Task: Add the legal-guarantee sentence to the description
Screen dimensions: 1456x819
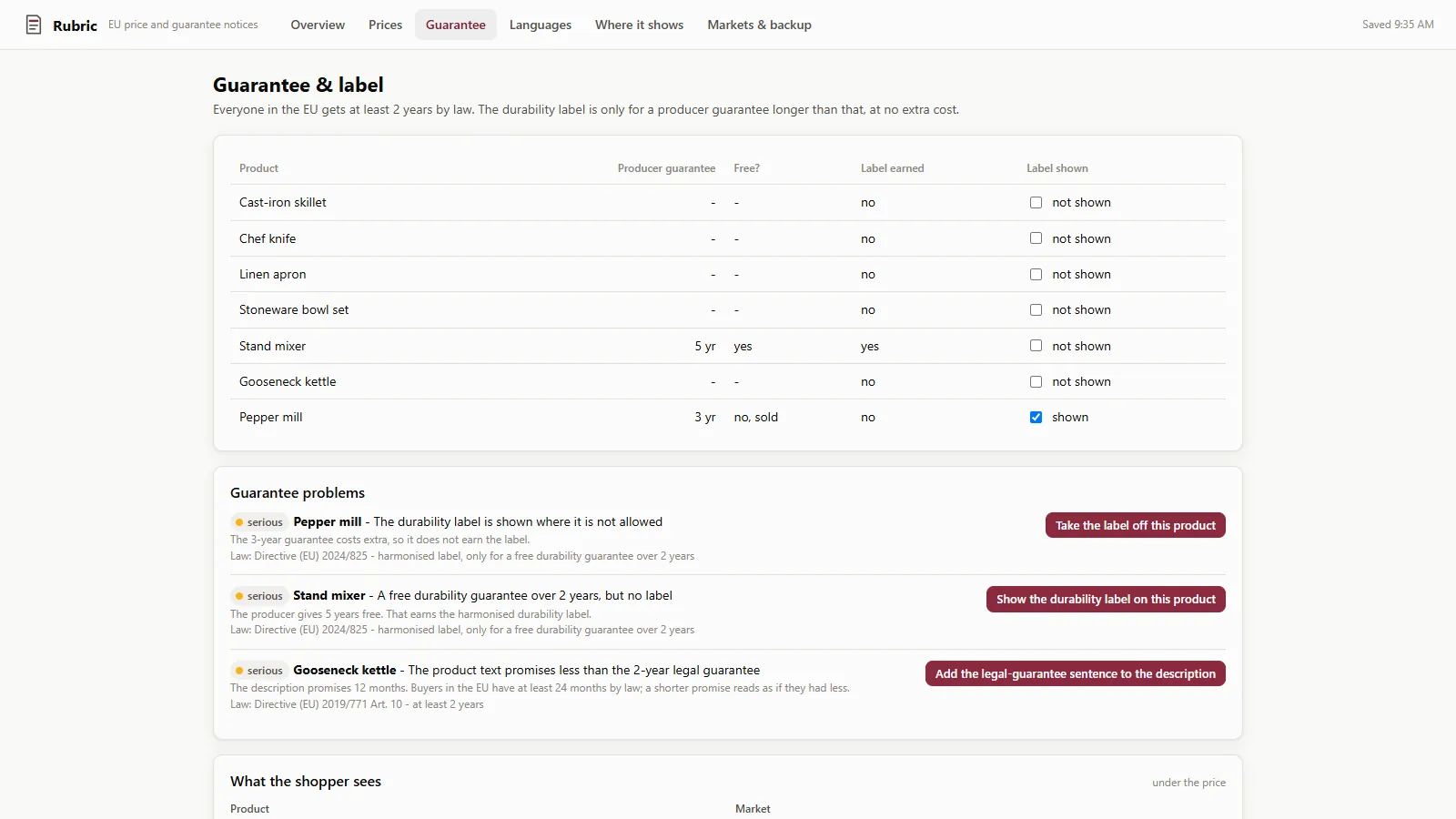Action: pyautogui.click(x=1075, y=673)
